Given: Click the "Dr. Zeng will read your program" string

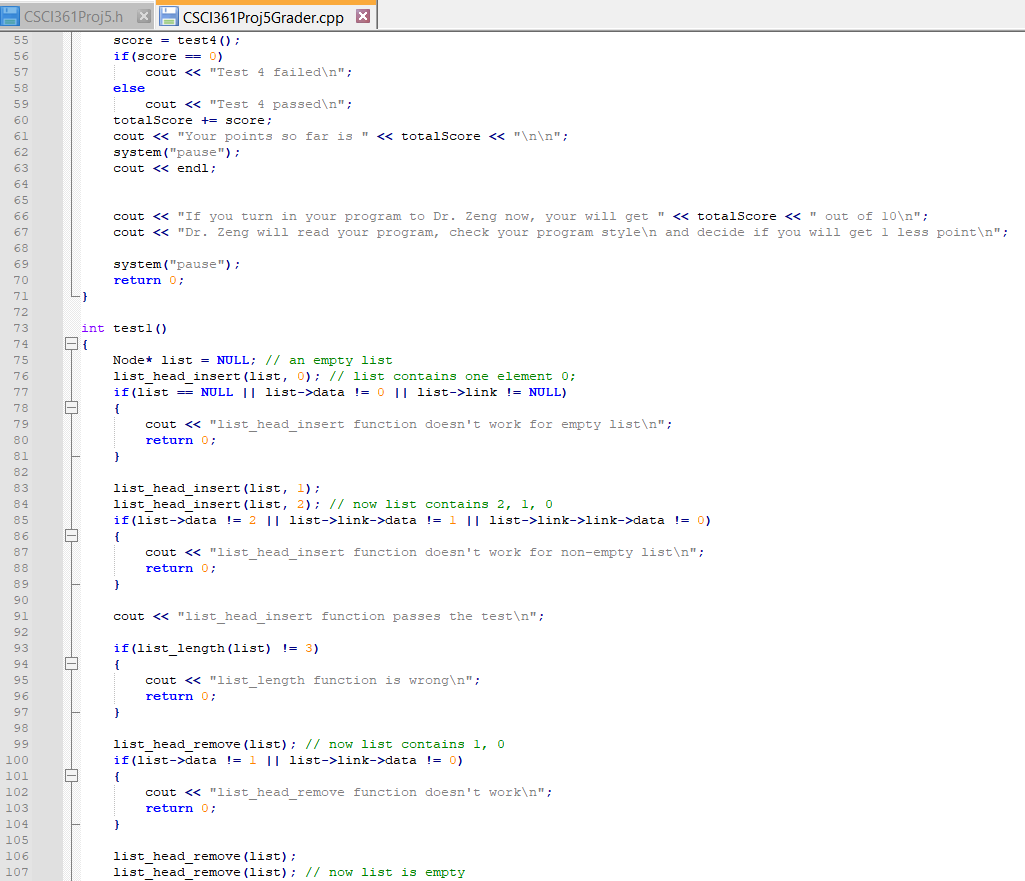Looking at the screenshot, I should [590, 232].
